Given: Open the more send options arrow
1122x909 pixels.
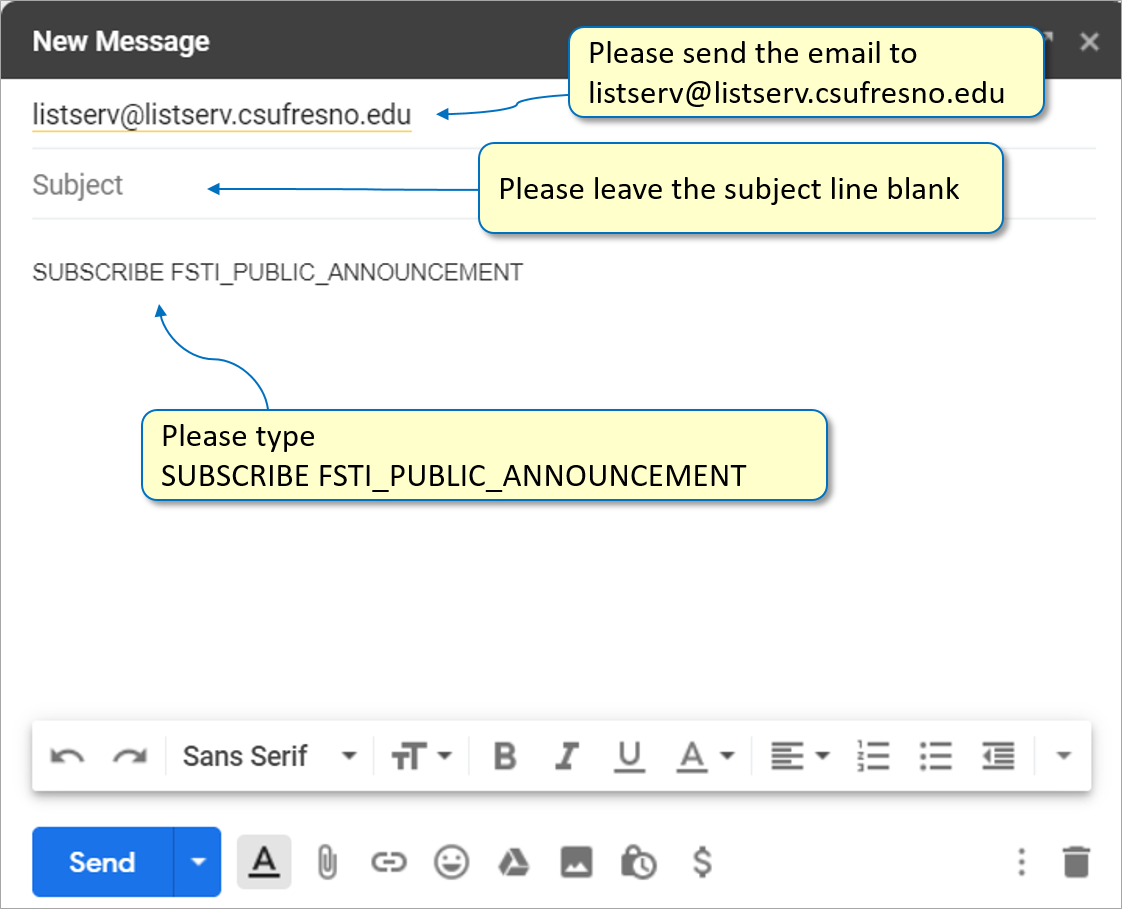Looking at the screenshot, I should pyautogui.click(x=198, y=862).
